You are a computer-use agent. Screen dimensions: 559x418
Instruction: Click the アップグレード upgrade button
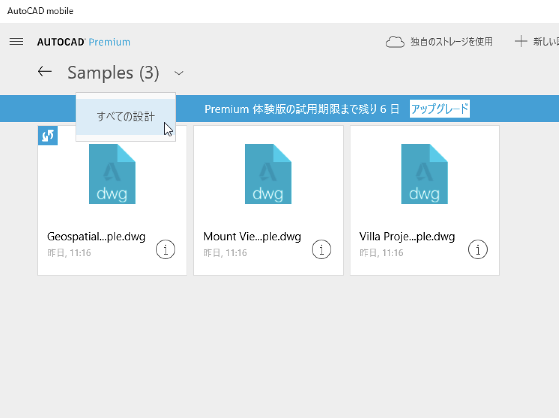click(x=440, y=109)
